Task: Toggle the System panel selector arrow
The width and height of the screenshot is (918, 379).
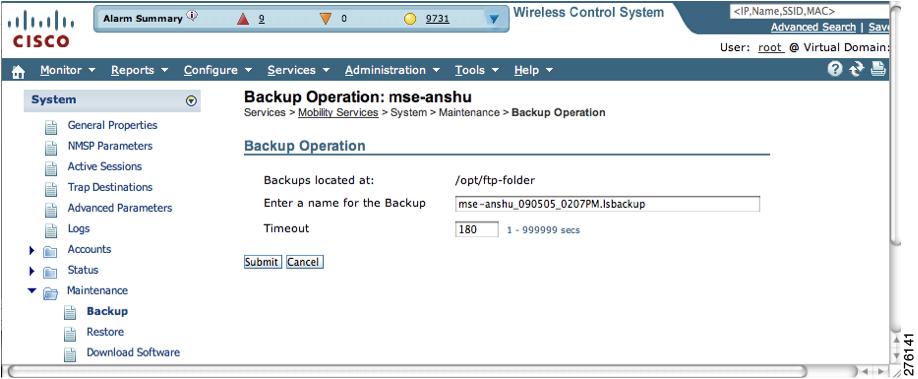Action: (190, 101)
